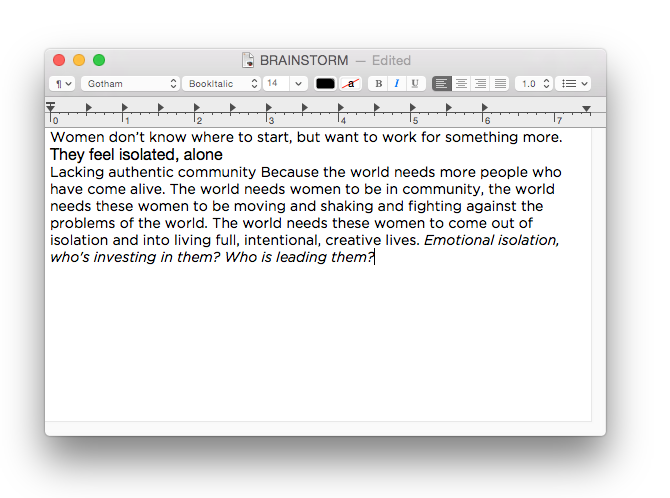The width and height of the screenshot is (670, 498).
Task: Open the list bullets and numbering menu
Action: [574, 84]
